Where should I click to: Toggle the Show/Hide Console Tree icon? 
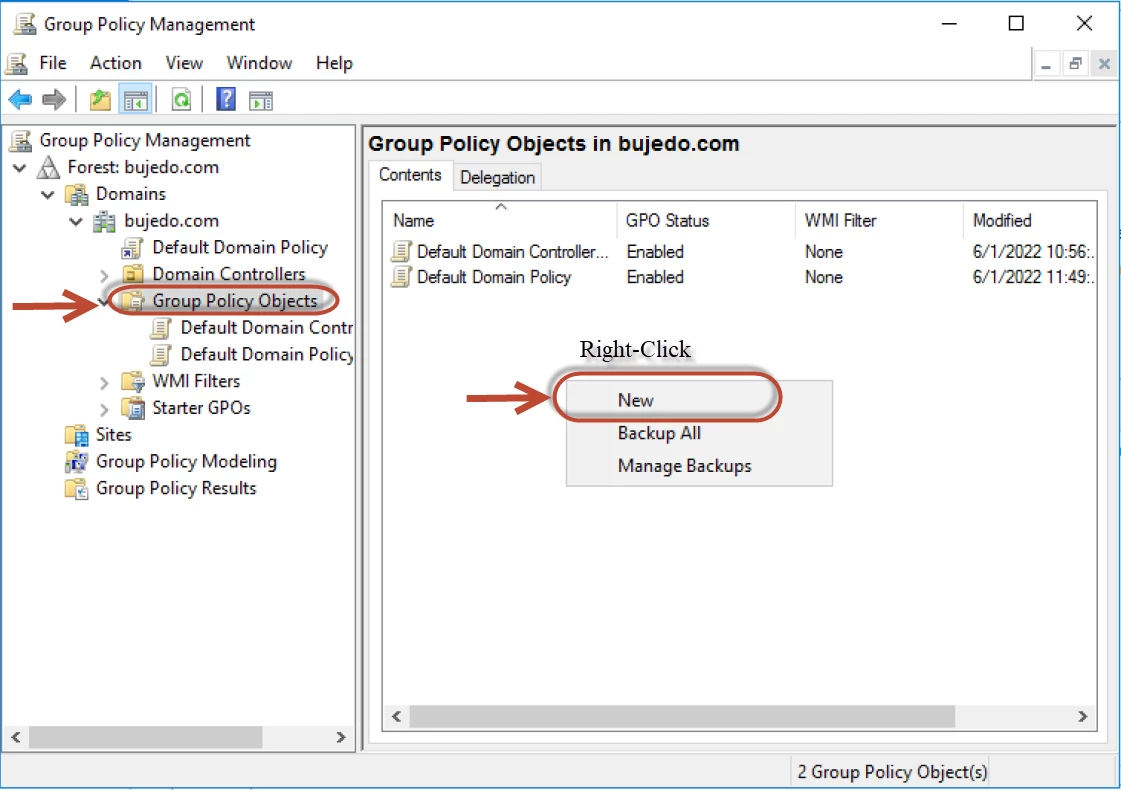(135, 100)
